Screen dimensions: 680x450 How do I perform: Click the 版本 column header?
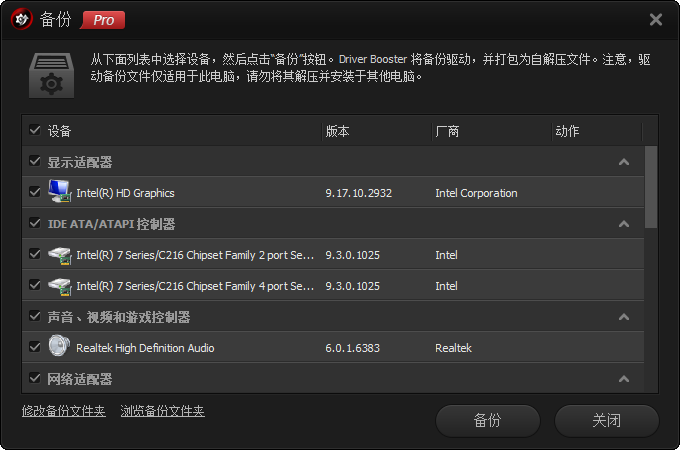pyautogui.click(x=337, y=131)
